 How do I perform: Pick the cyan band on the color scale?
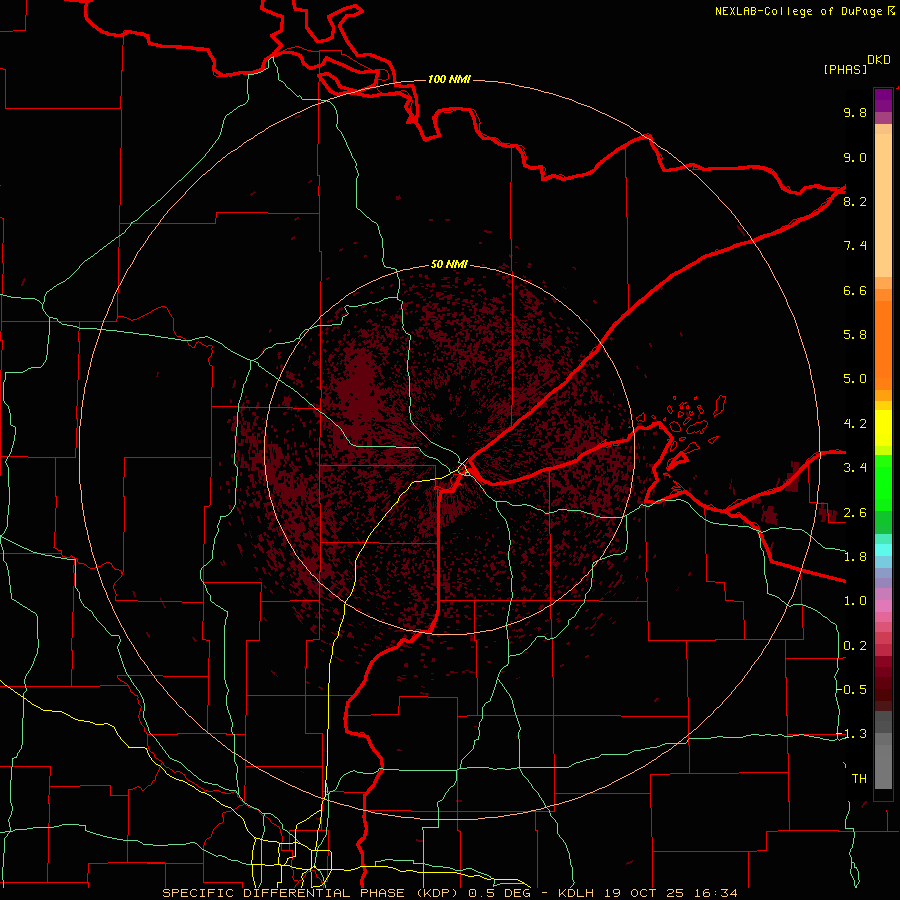click(x=883, y=549)
